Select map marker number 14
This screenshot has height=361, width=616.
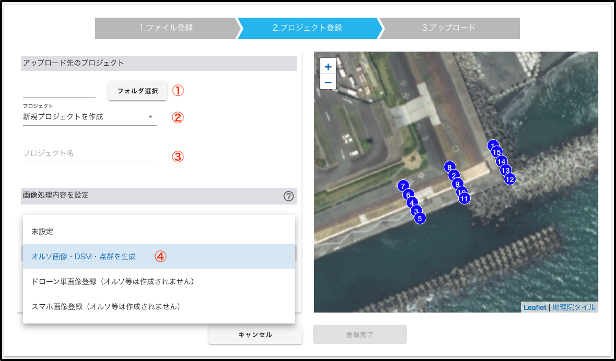(501, 161)
